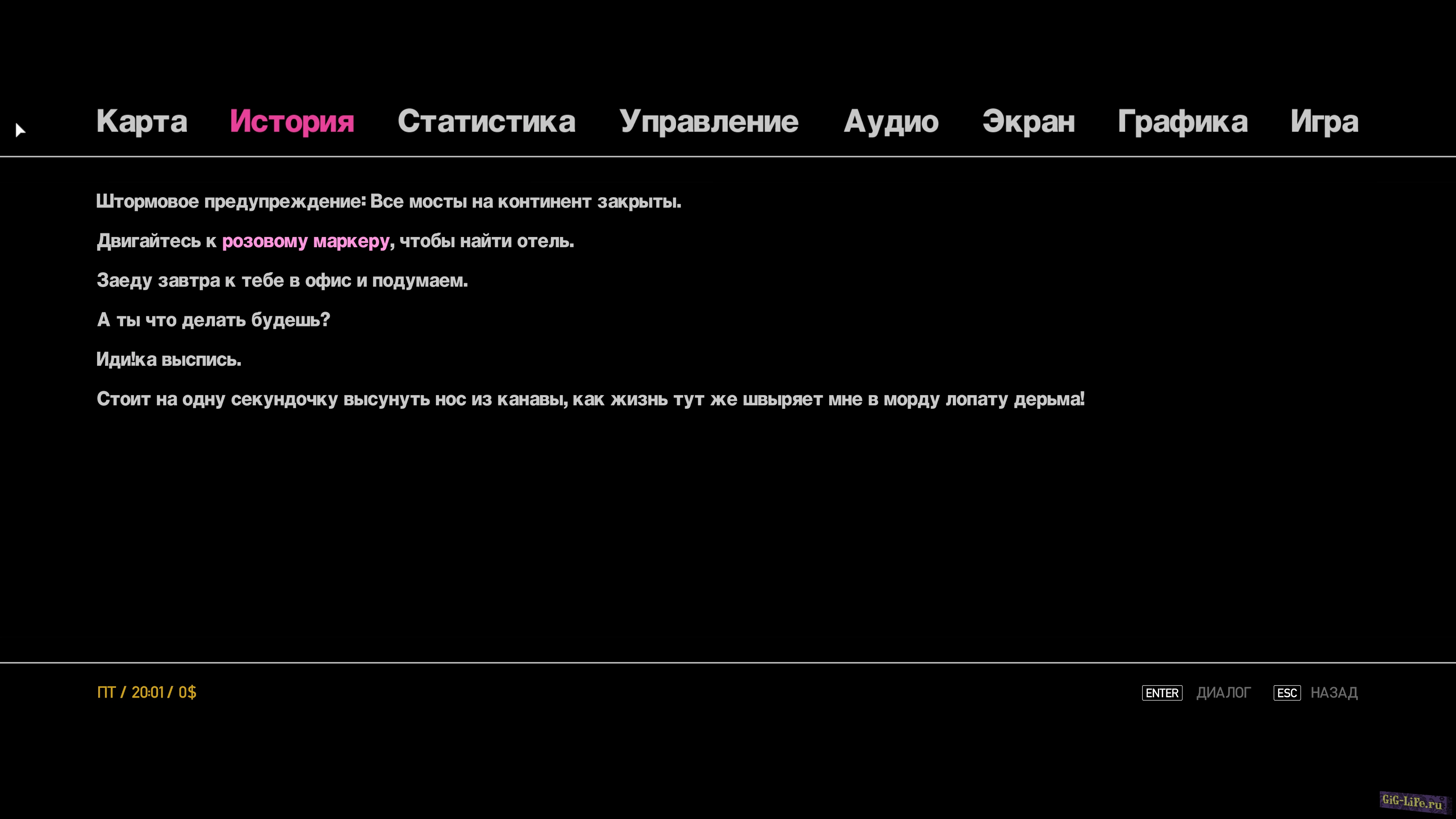1456x819 pixels.
Task: Open the Управление settings tab
Action: coord(709,121)
